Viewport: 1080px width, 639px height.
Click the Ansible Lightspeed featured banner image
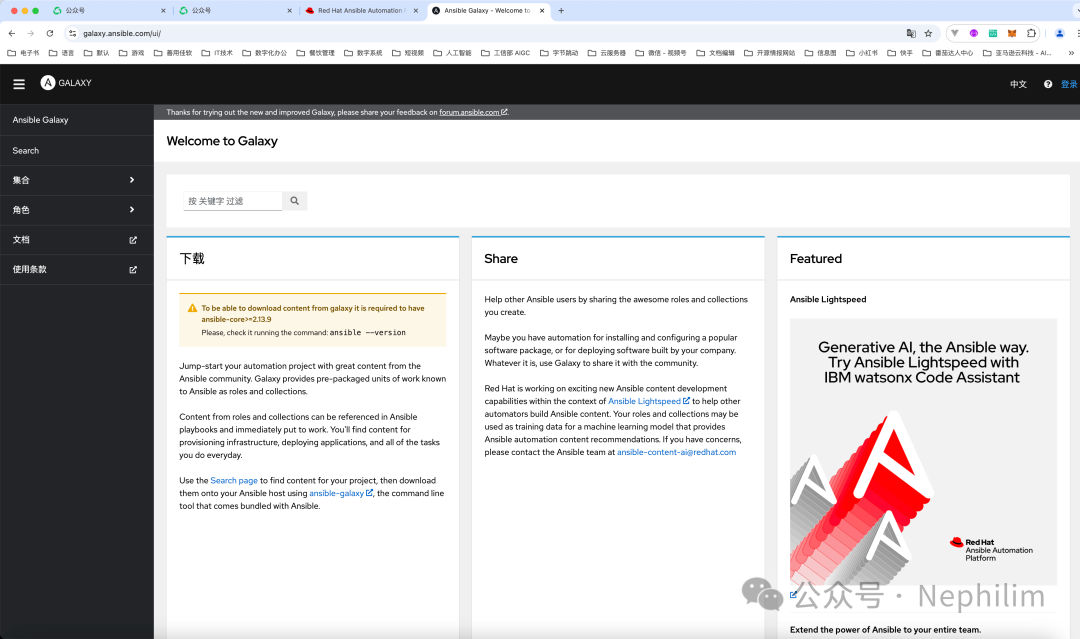923,452
